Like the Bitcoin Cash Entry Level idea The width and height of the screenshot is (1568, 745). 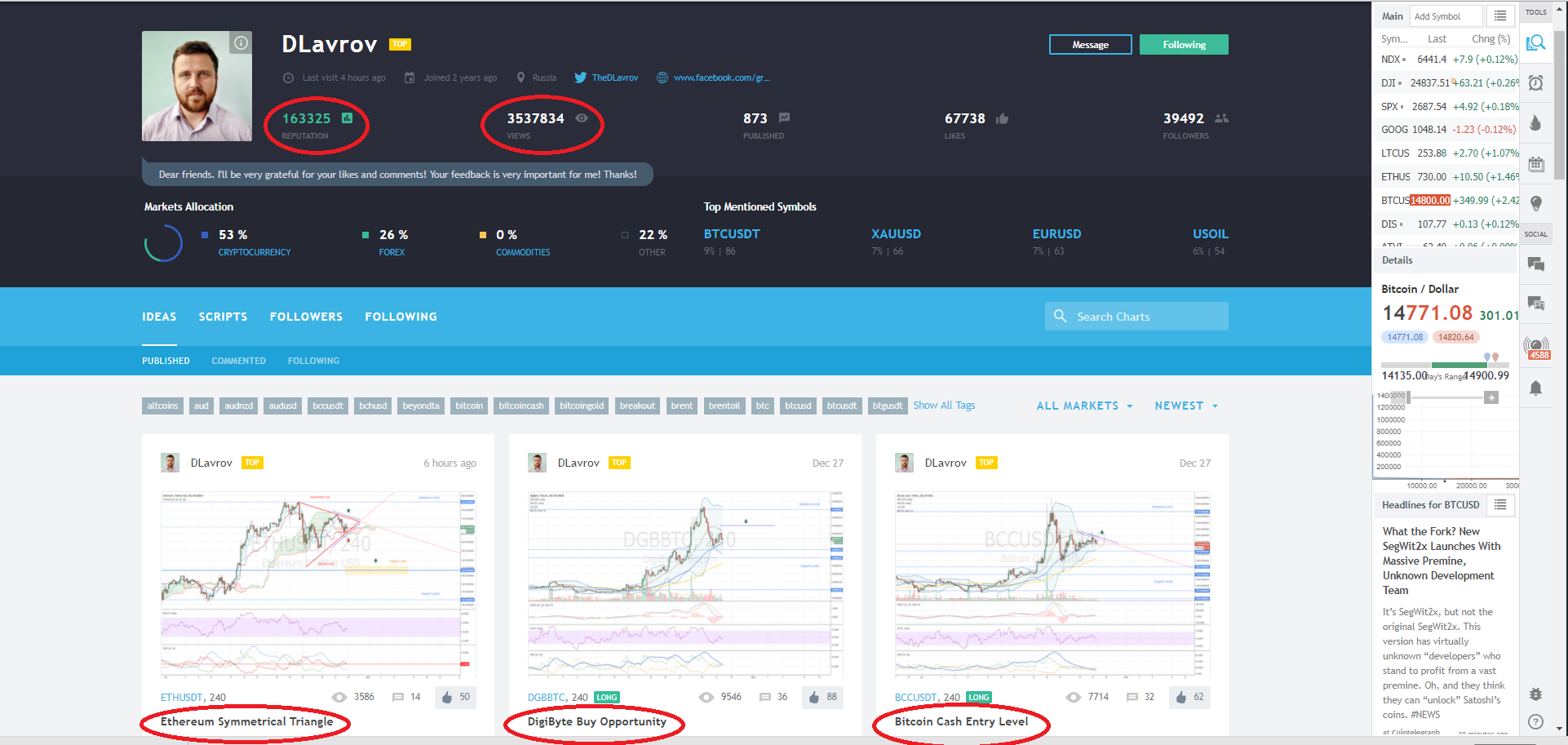click(x=1189, y=697)
